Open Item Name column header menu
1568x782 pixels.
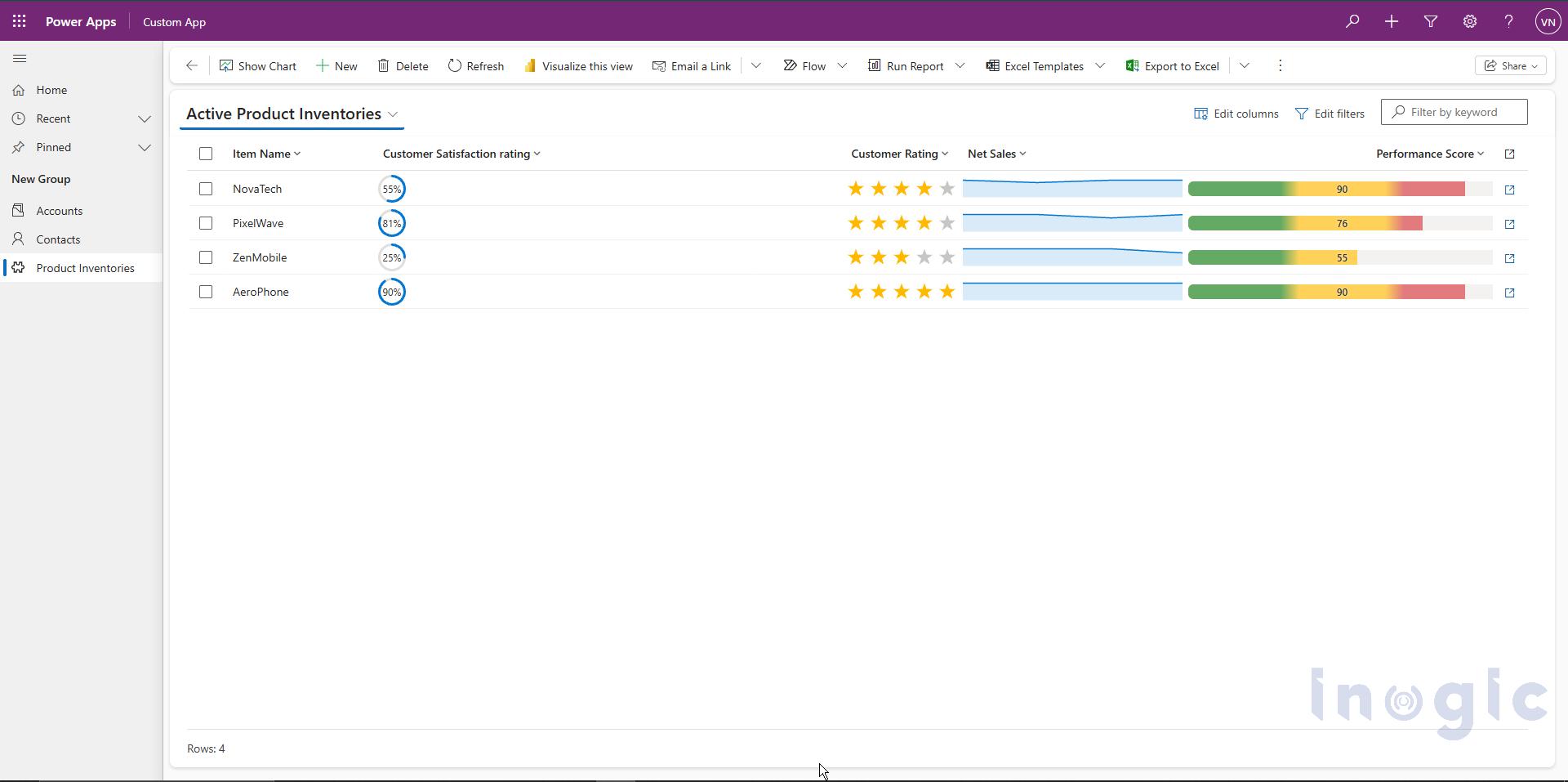266,154
